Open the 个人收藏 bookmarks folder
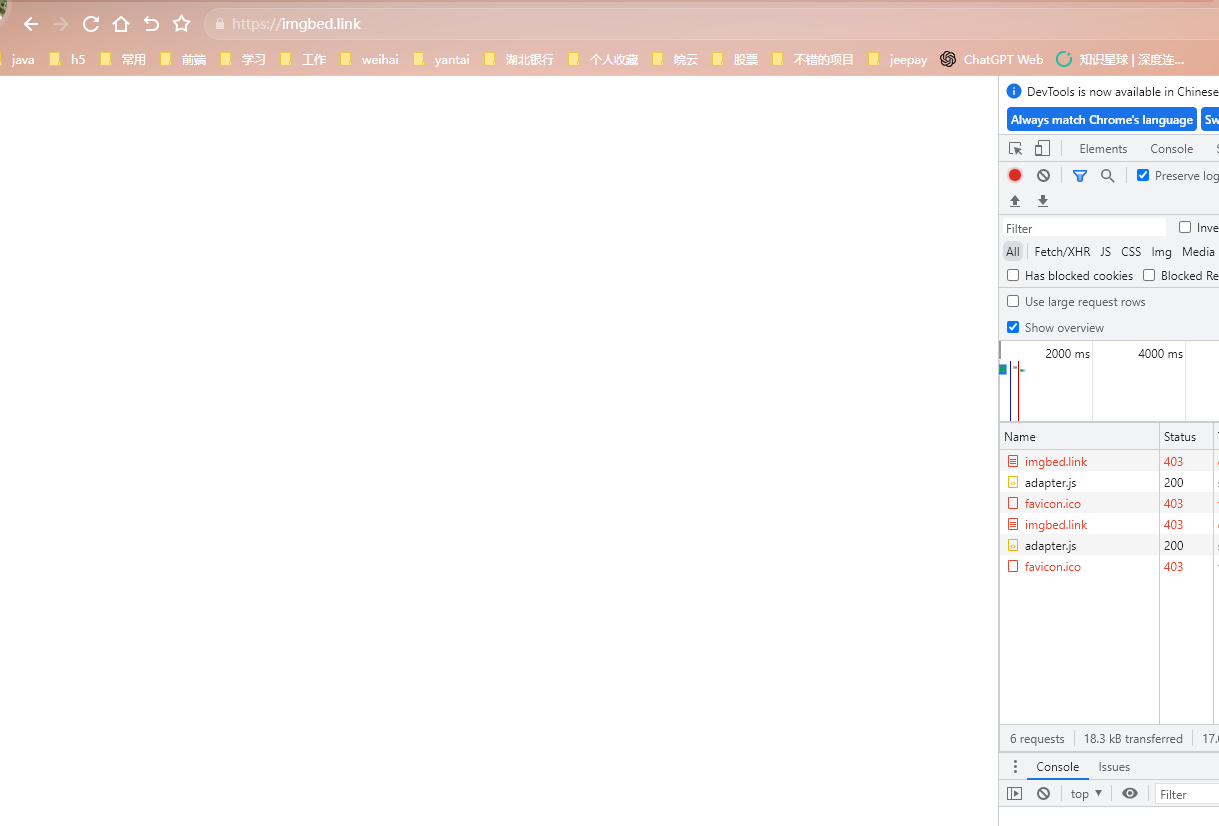The image size is (1219, 826). coord(603,60)
